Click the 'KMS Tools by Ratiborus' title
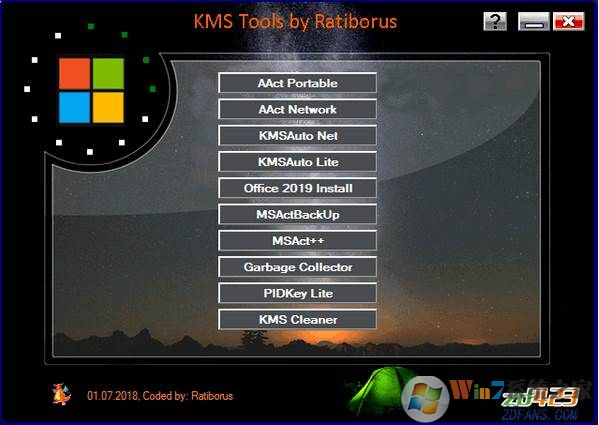Image resolution: width=599 pixels, height=425 pixels. pyautogui.click(x=295, y=21)
